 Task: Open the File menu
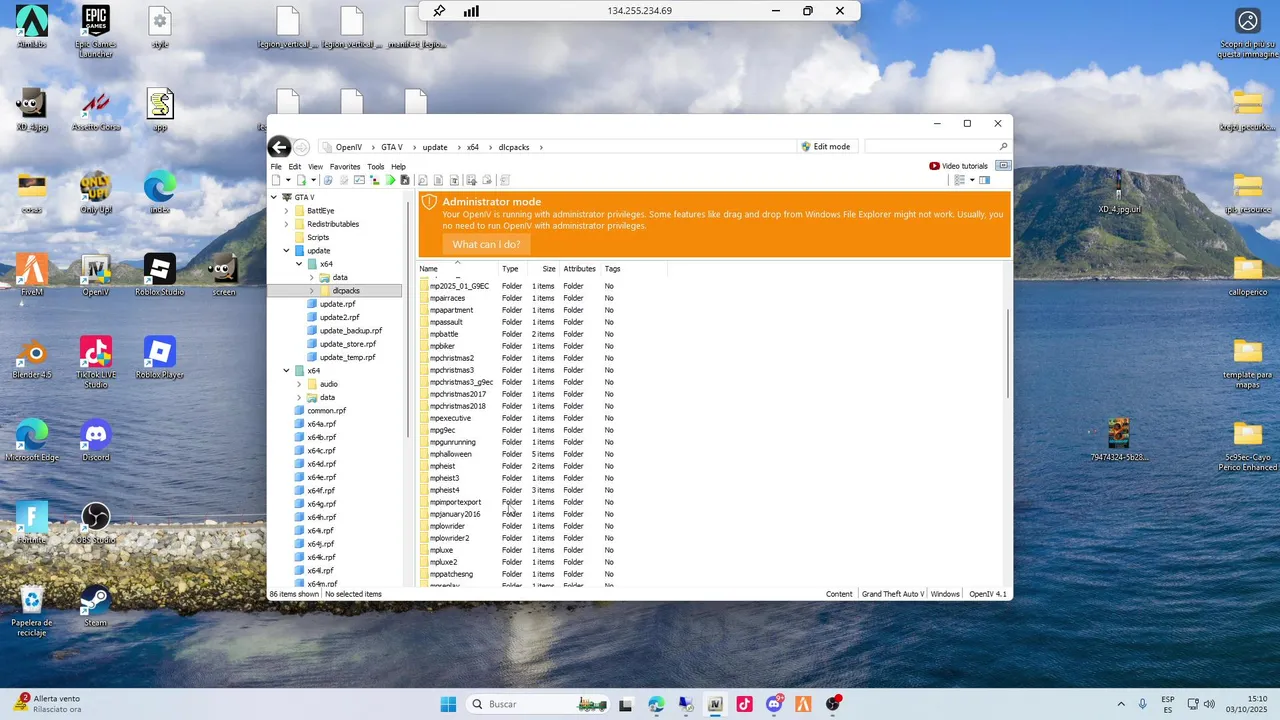point(276,167)
